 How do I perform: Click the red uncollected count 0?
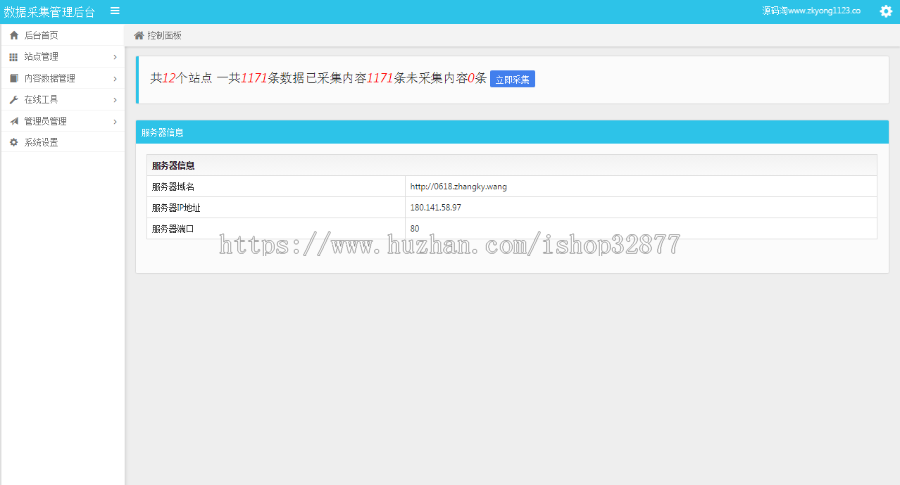[x=471, y=78]
